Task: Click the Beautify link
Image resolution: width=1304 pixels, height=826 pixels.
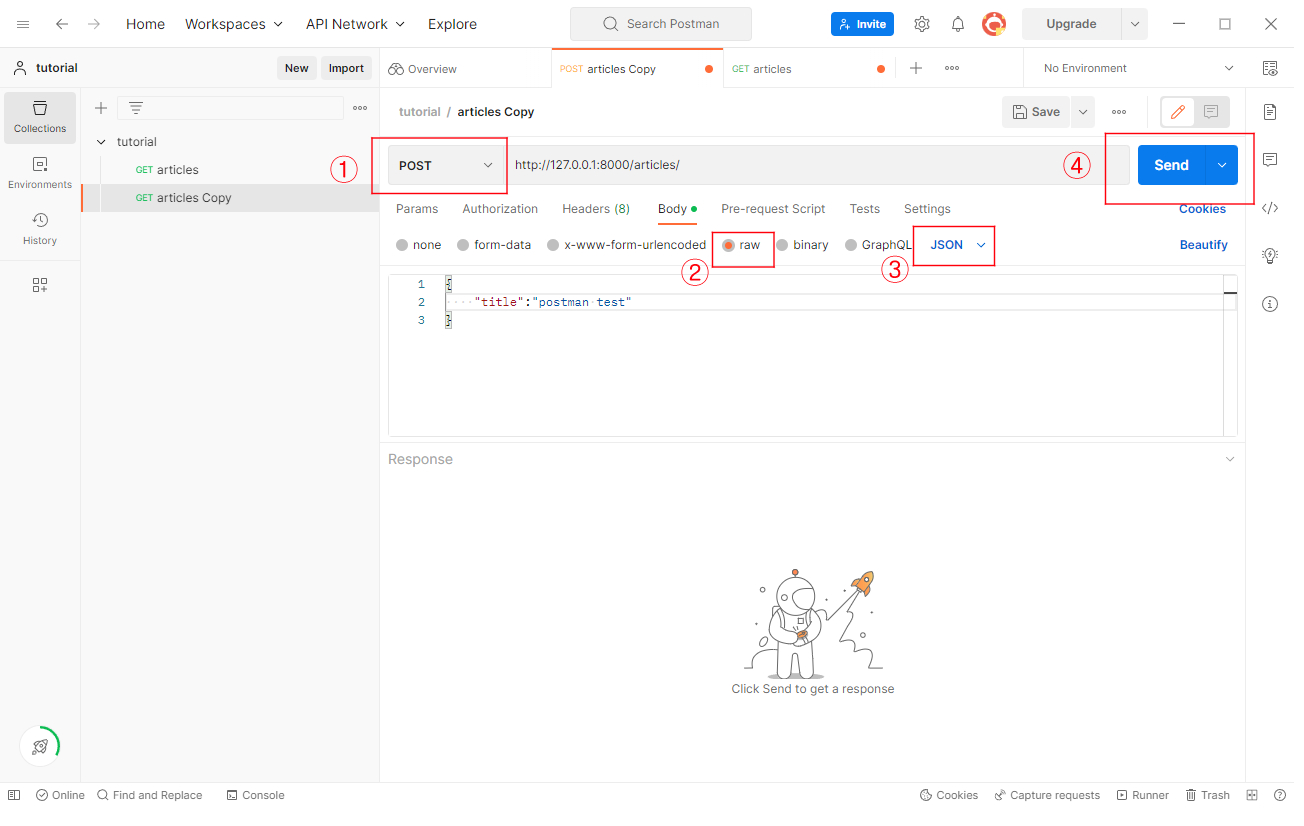Action: [1203, 245]
